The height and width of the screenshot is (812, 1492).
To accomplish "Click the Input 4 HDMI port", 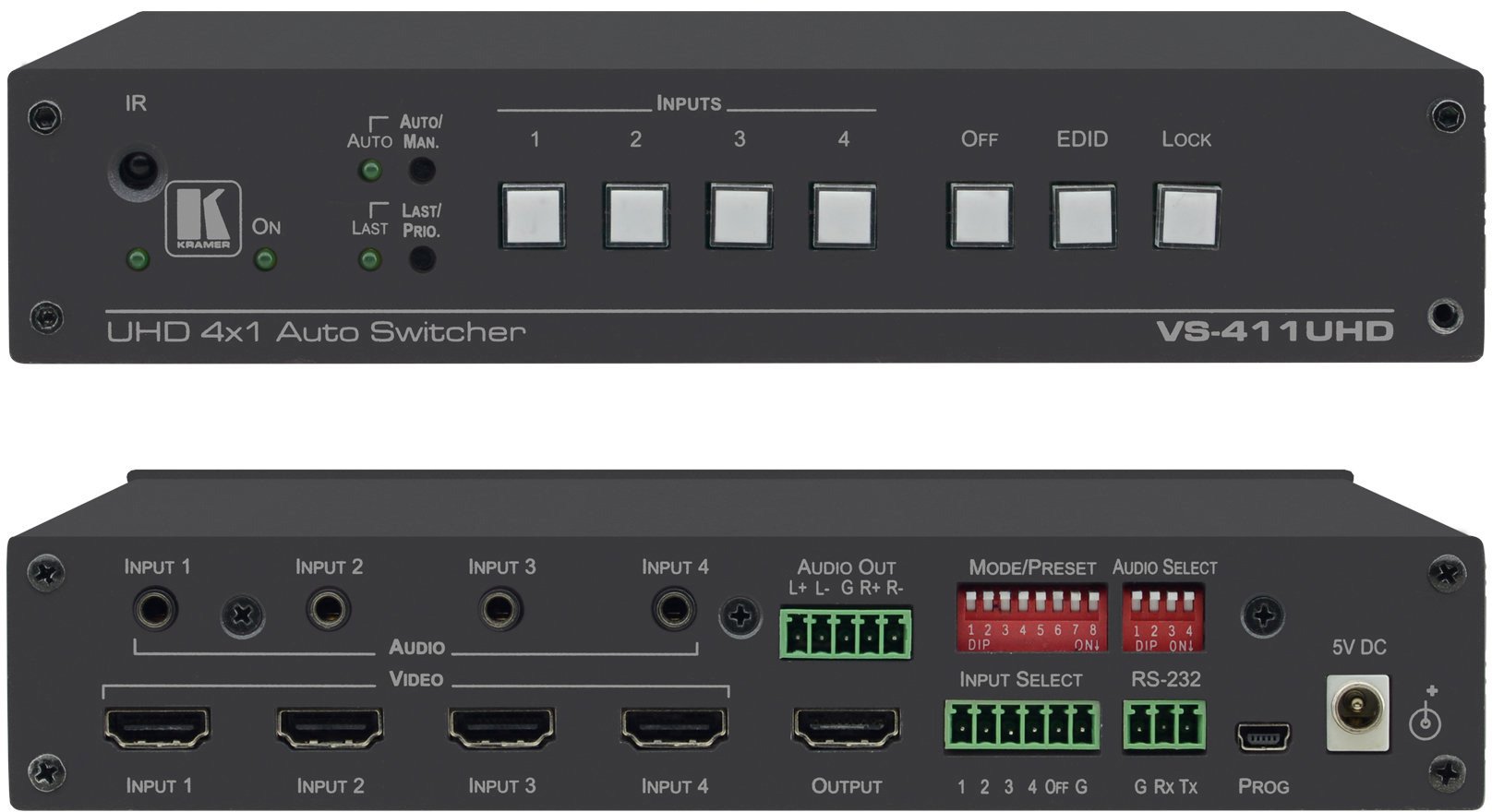I will [675, 728].
